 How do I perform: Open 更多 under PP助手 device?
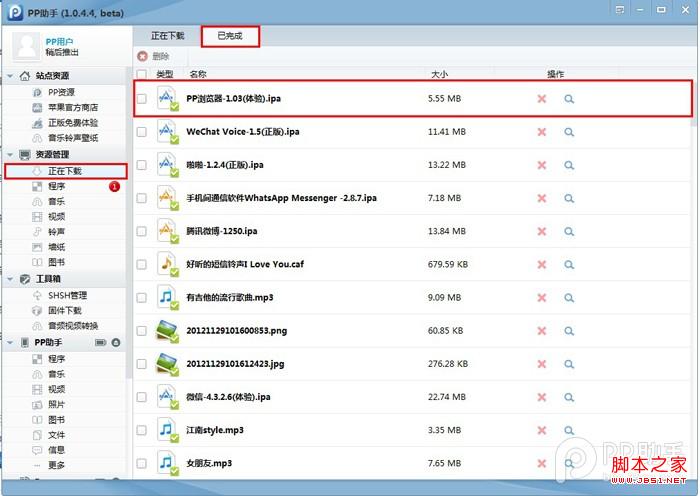tap(56, 465)
